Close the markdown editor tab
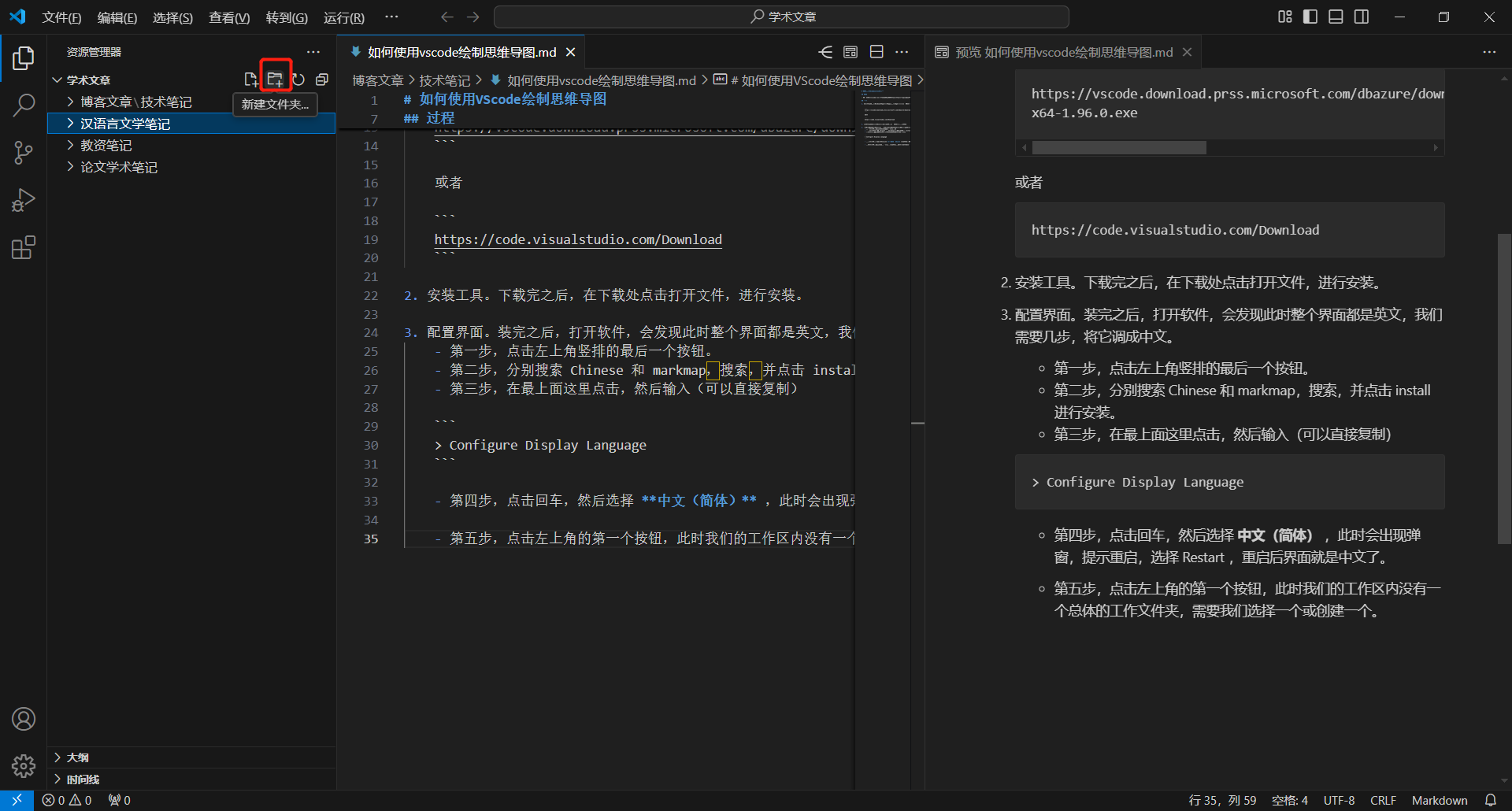 click(571, 52)
